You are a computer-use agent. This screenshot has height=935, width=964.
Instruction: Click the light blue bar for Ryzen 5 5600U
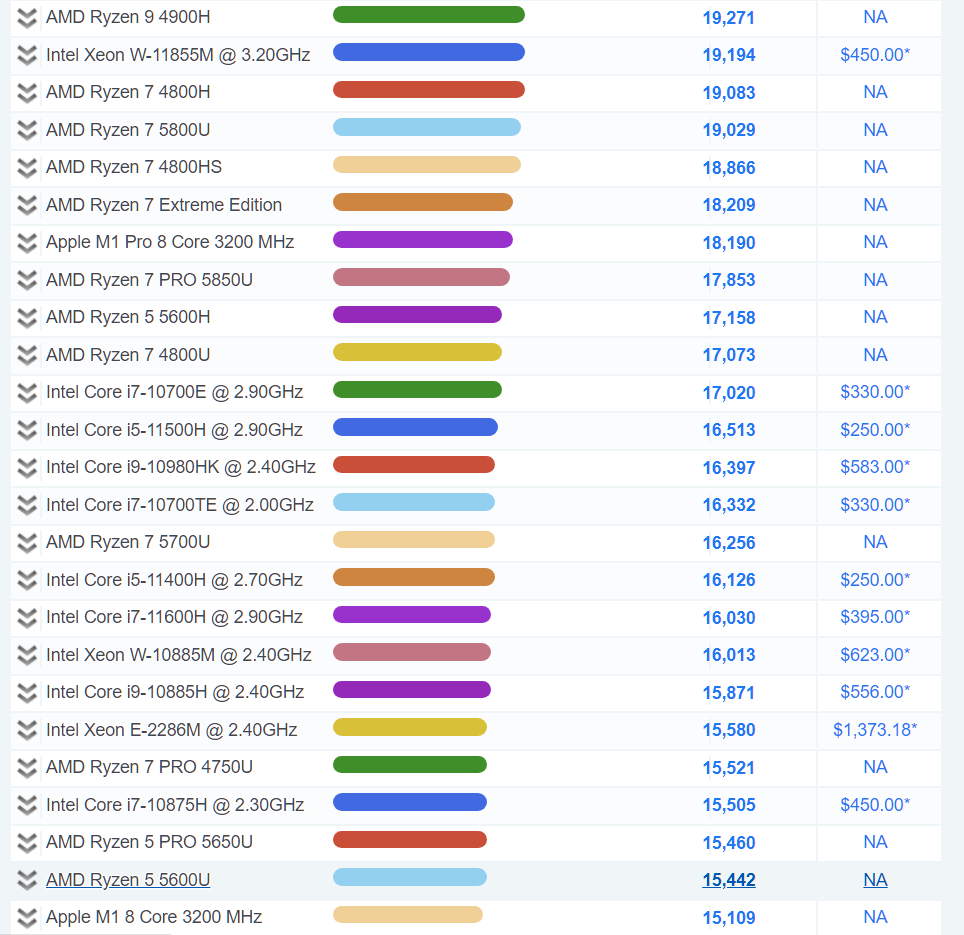409,877
